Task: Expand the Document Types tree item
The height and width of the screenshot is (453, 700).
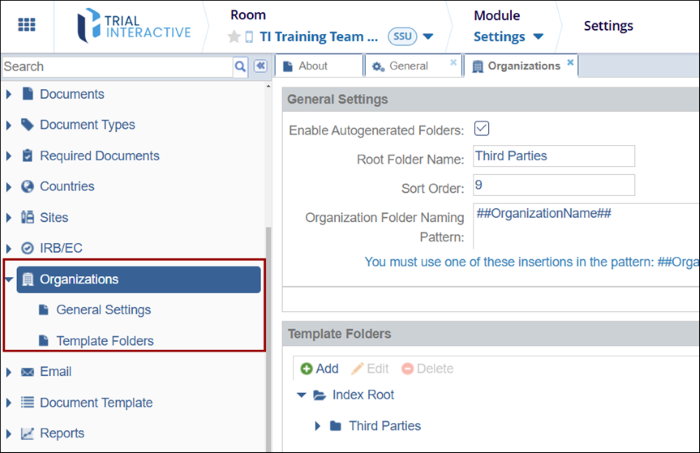Action: pos(10,125)
